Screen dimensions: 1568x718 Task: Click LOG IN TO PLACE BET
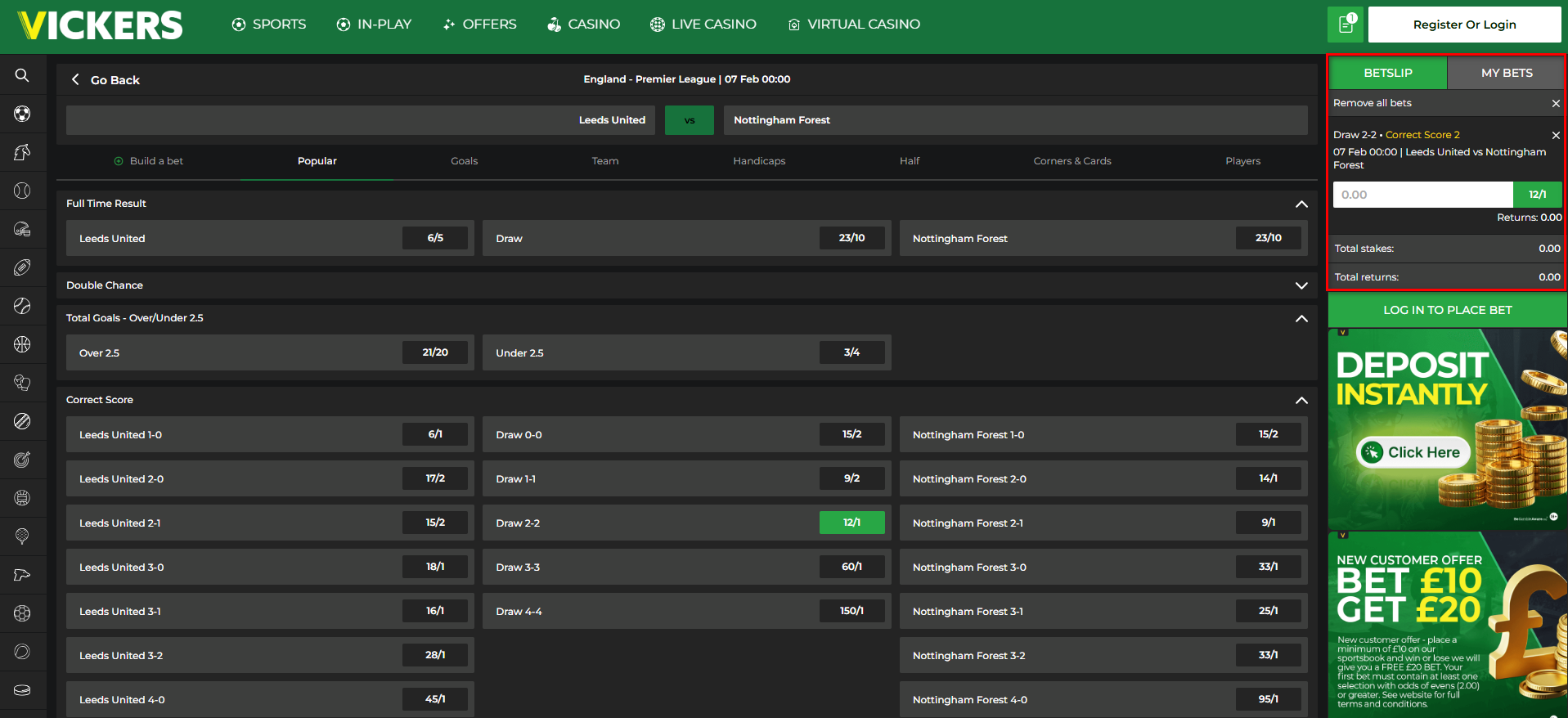pyautogui.click(x=1447, y=310)
